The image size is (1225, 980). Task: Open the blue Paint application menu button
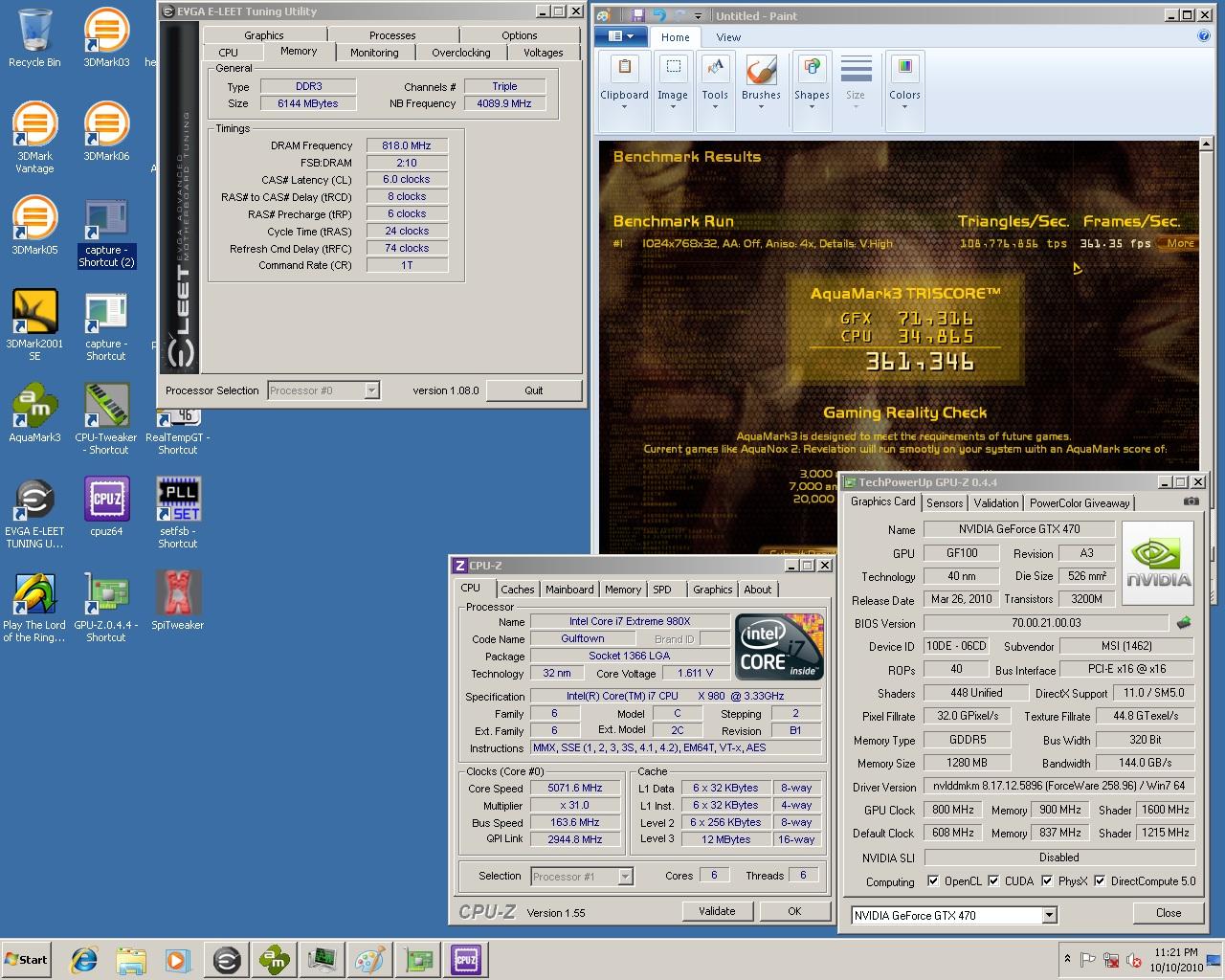[621, 36]
